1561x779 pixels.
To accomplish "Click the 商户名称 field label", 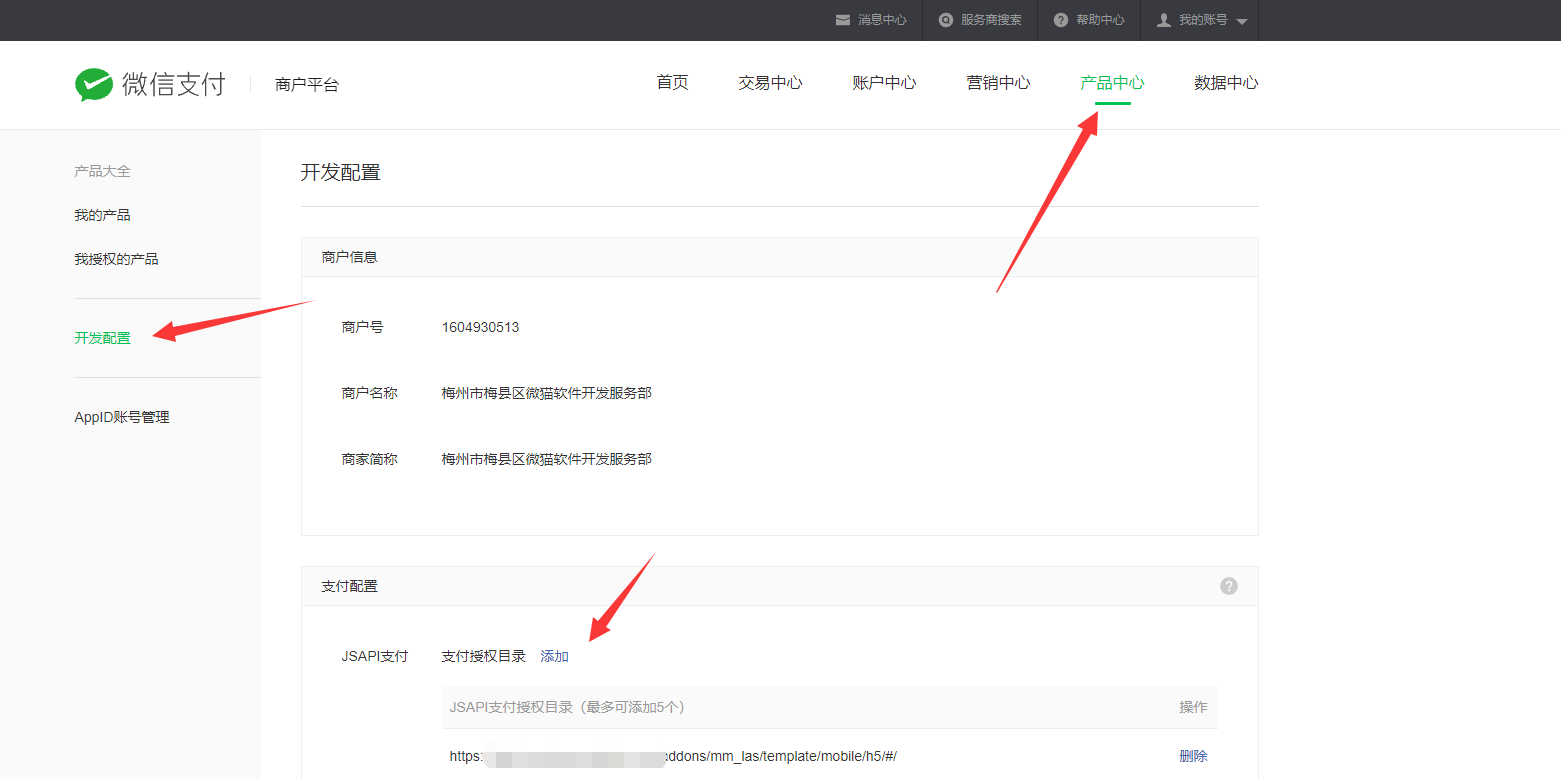I will coord(369,393).
